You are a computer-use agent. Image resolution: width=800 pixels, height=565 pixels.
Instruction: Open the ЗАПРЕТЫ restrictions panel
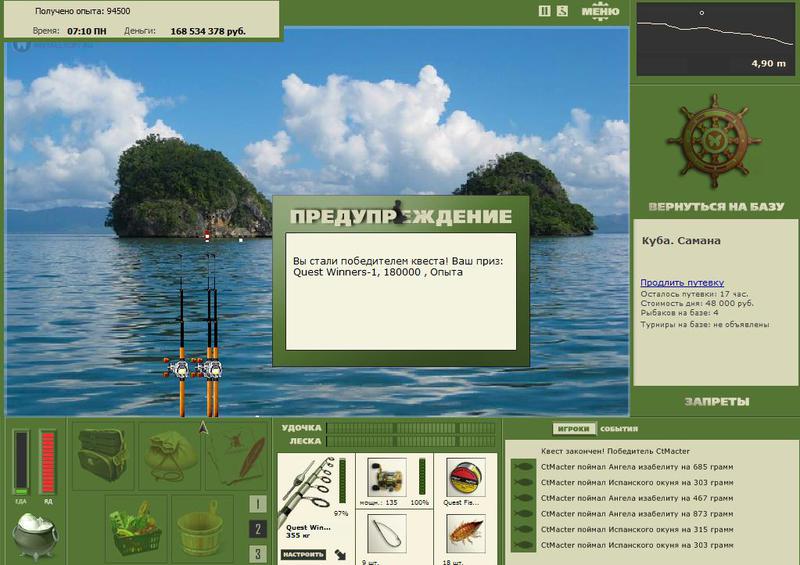click(717, 402)
